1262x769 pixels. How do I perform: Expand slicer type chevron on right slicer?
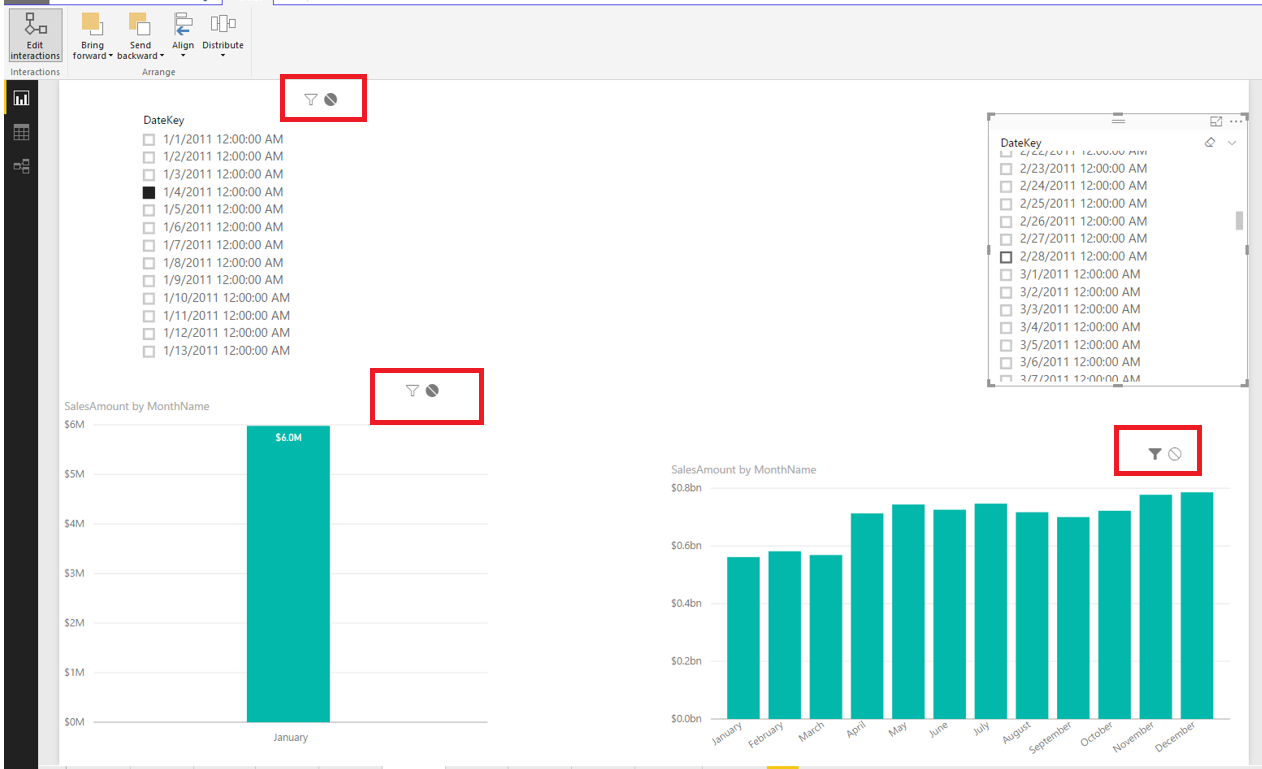(x=1232, y=143)
